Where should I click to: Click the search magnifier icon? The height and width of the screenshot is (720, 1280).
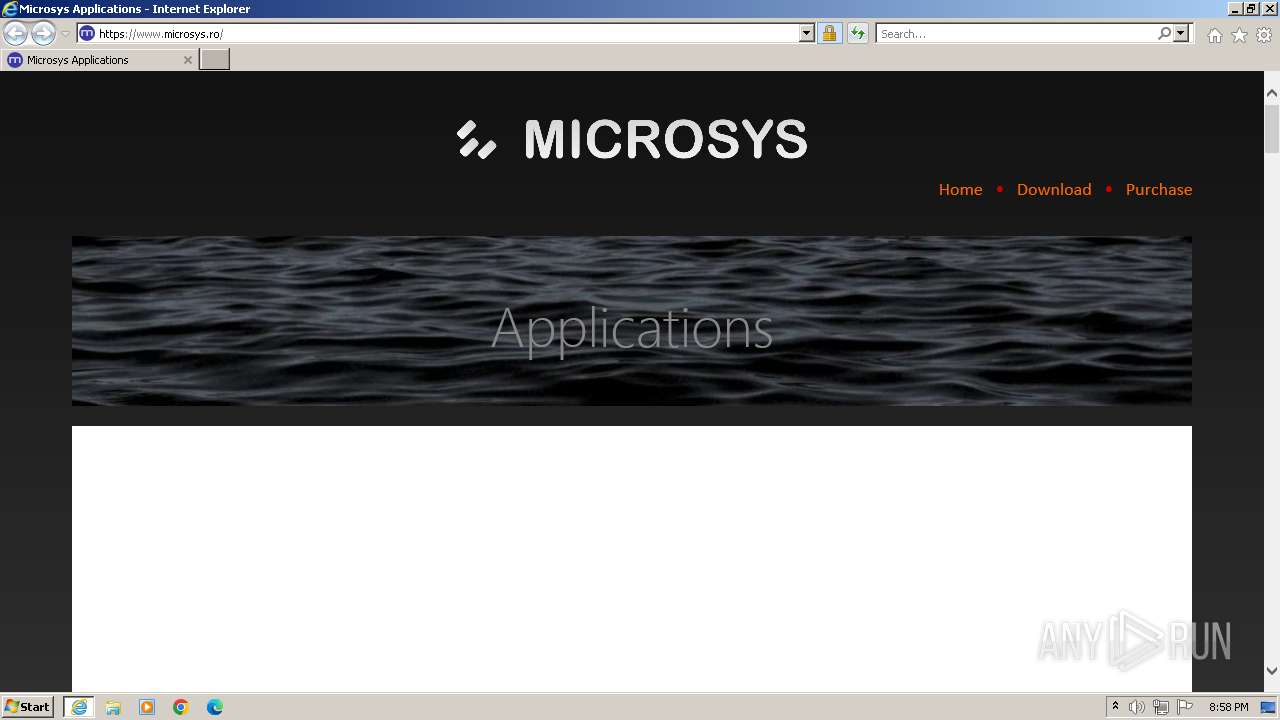1164,34
